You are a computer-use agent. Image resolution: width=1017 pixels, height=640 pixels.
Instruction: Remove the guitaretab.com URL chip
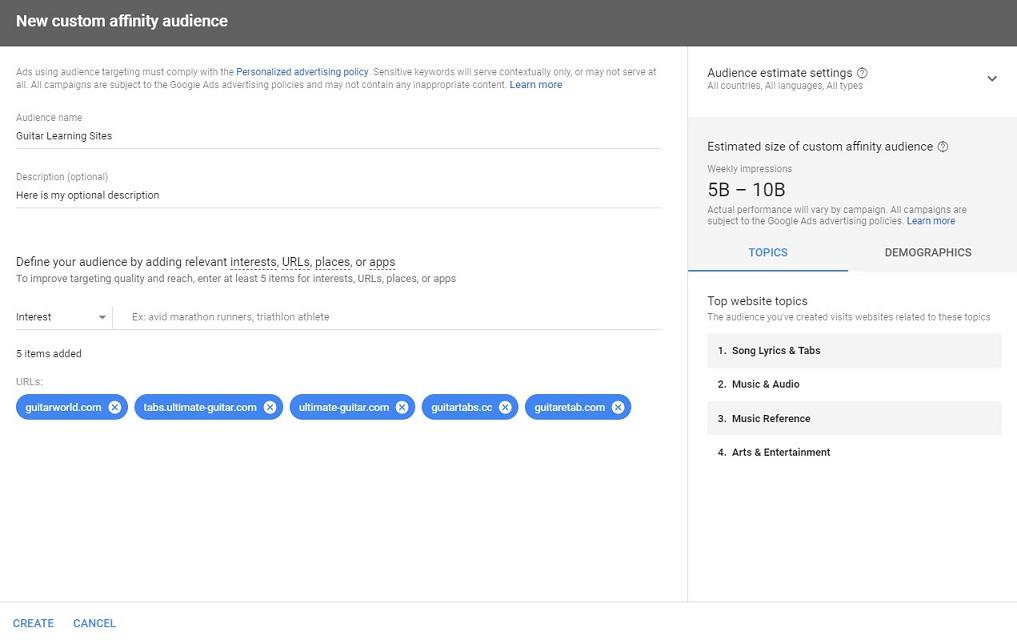point(618,406)
